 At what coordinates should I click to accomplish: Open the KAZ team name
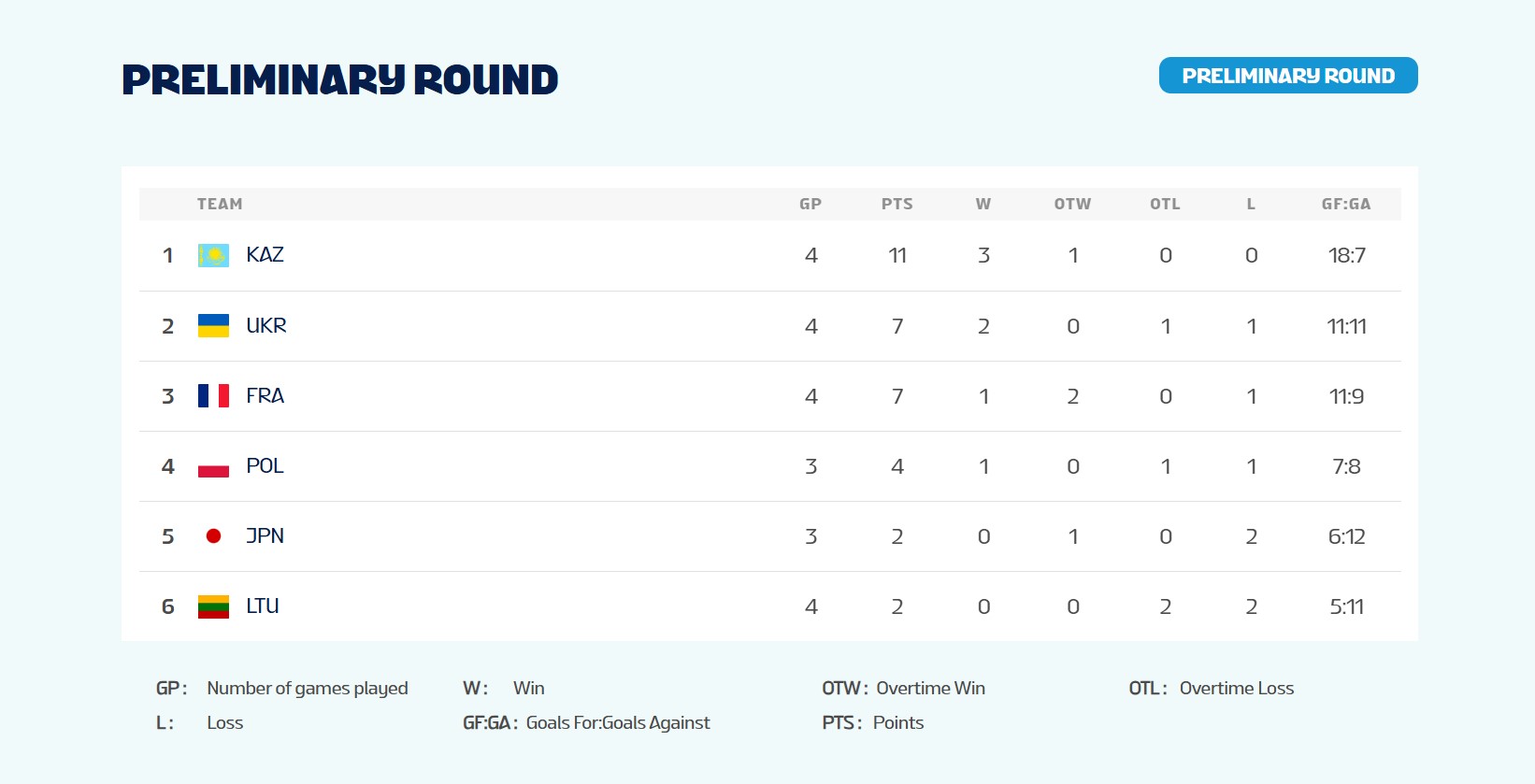tap(265, 254)
